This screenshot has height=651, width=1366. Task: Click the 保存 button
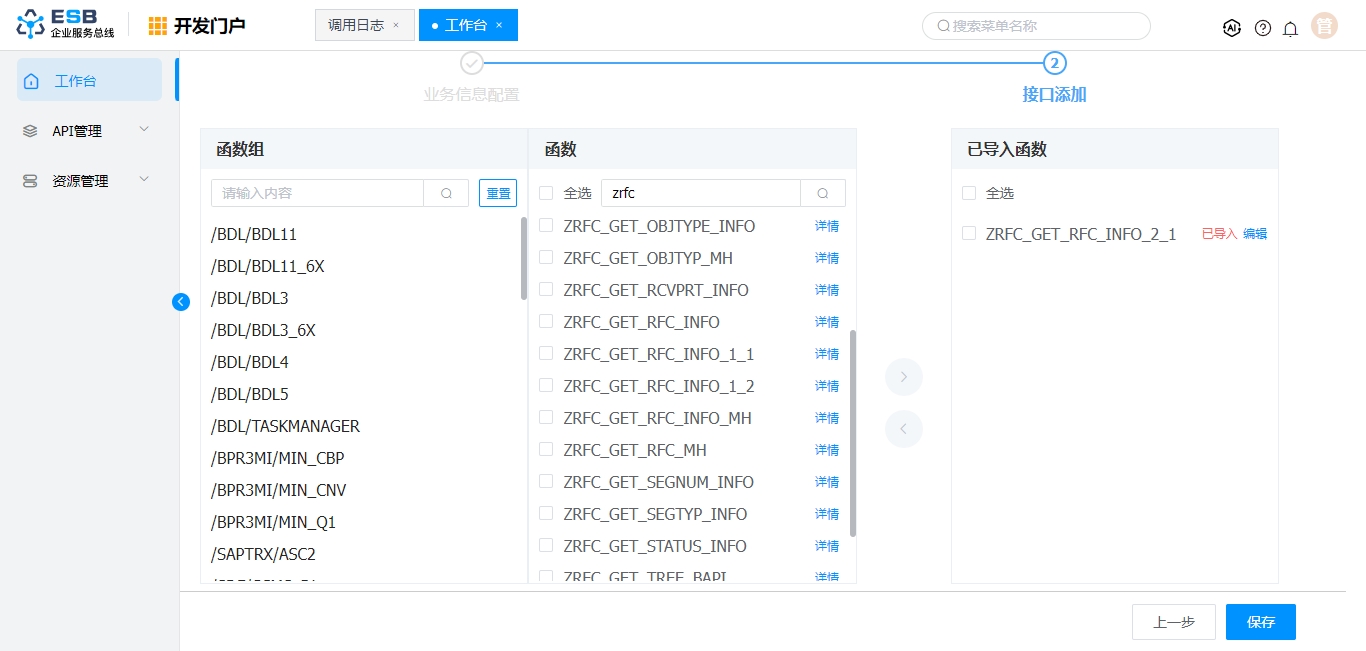coord(1260,622)
